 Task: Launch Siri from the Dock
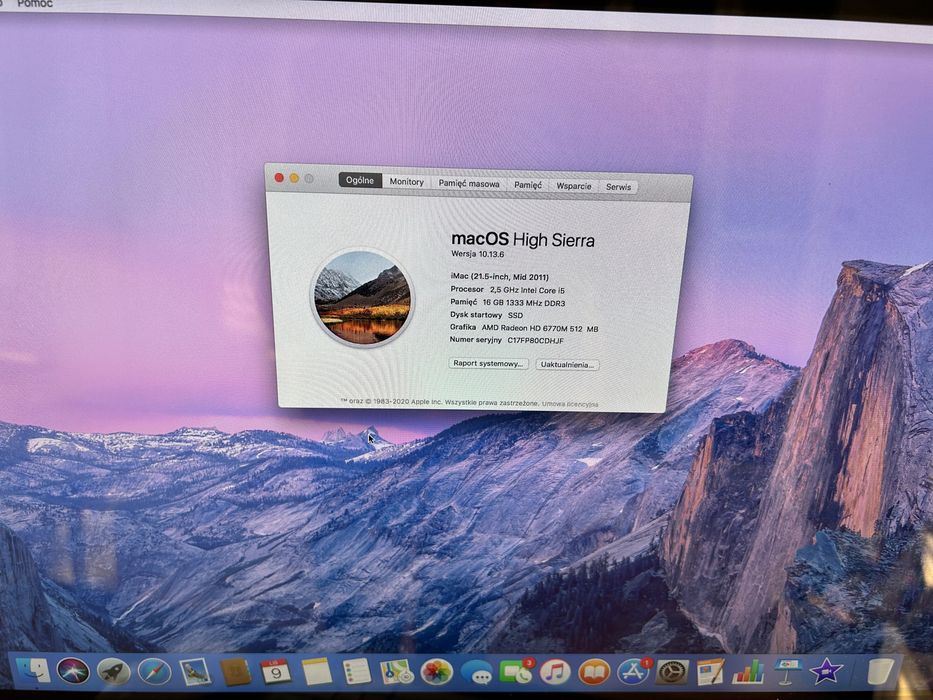[73, 671]
